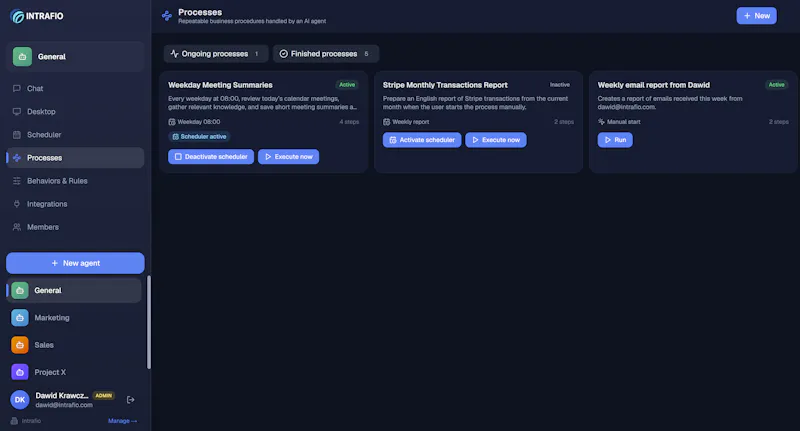The width and height of the screenshot is (800, 431).
Task: Click the blue Marketing agent icon
Action: (x=20, y=318)
